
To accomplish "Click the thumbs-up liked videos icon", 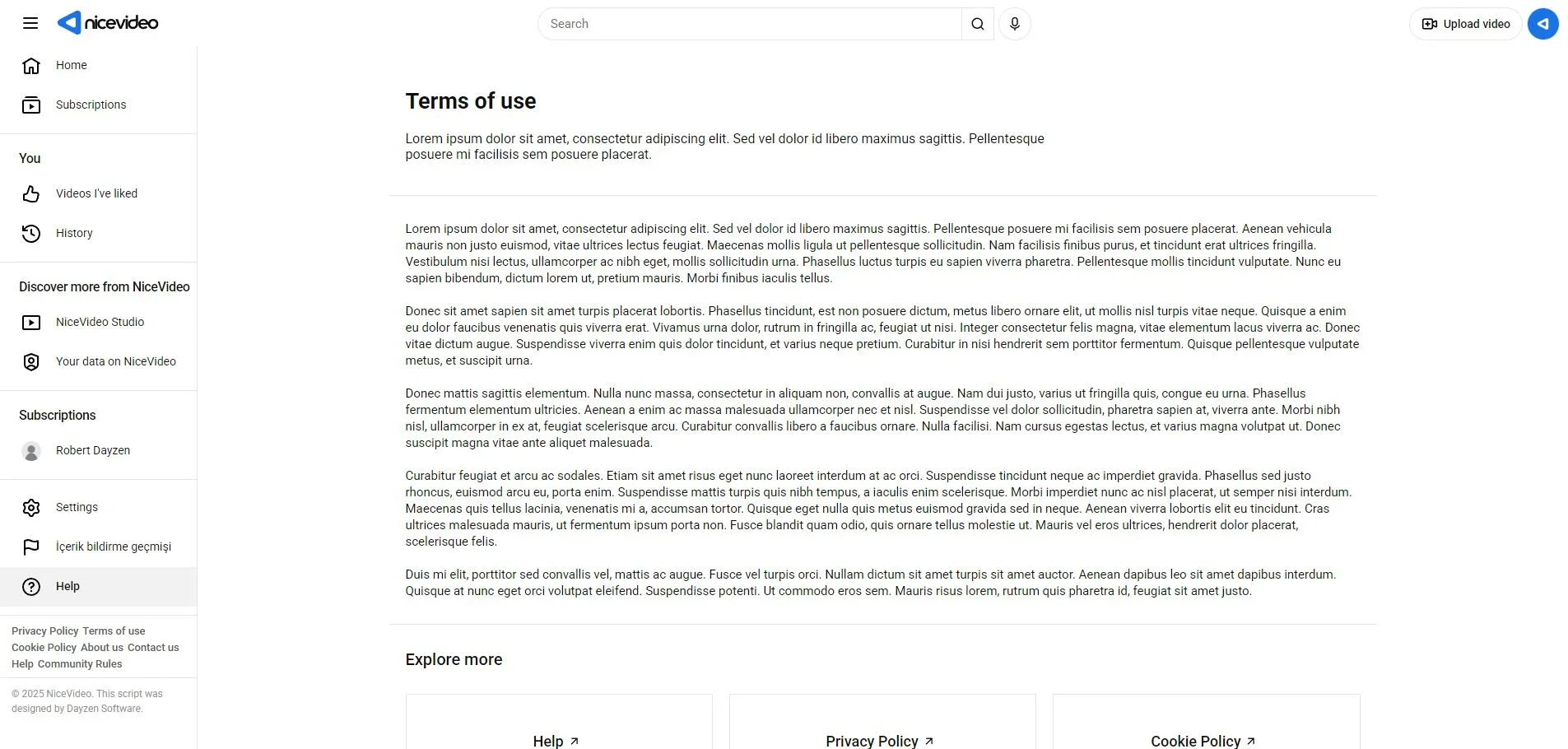I will coord(31,194).
